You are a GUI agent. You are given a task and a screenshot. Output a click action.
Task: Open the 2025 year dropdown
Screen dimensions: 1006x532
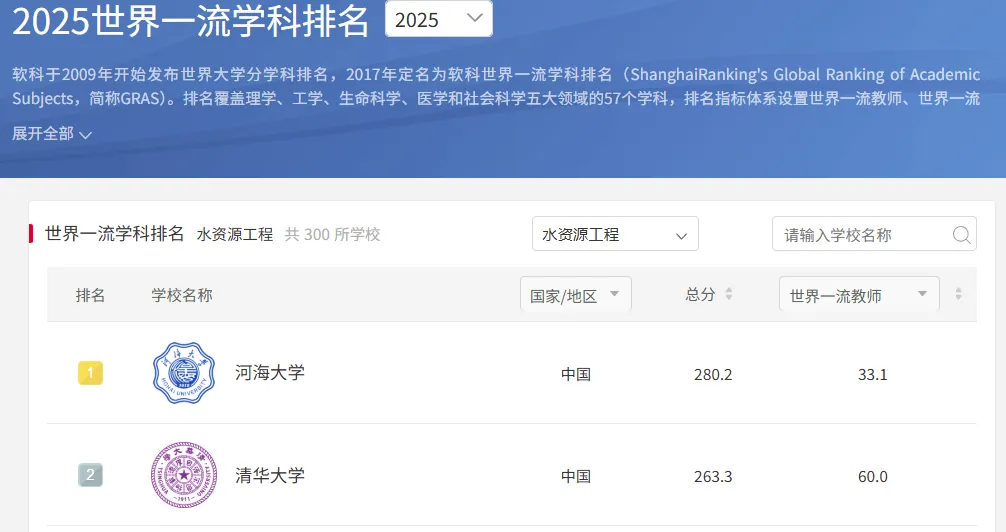(x=439, y=19)
